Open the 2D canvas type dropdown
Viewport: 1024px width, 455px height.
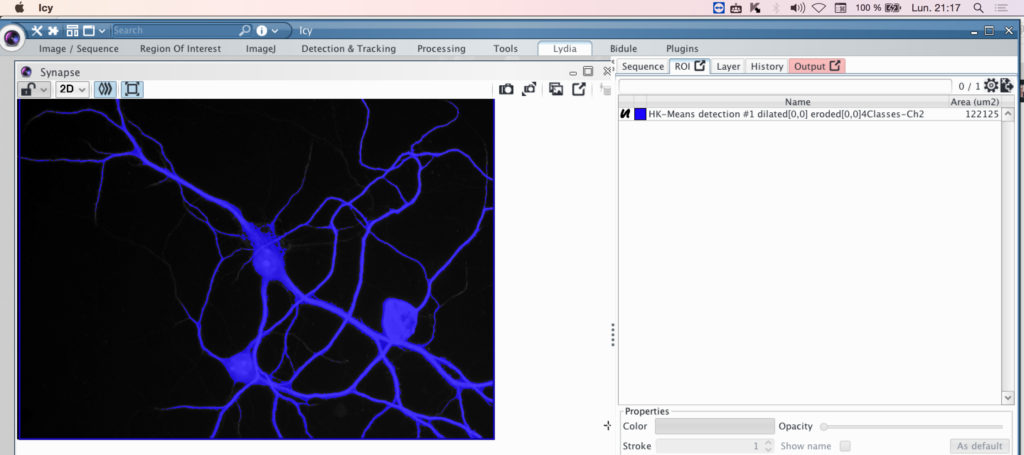coord(72,89)
